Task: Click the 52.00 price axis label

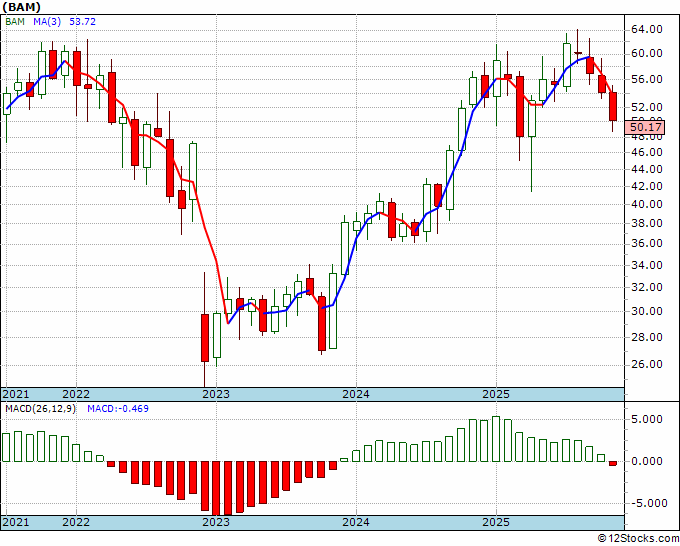Action: pos(647,107)
